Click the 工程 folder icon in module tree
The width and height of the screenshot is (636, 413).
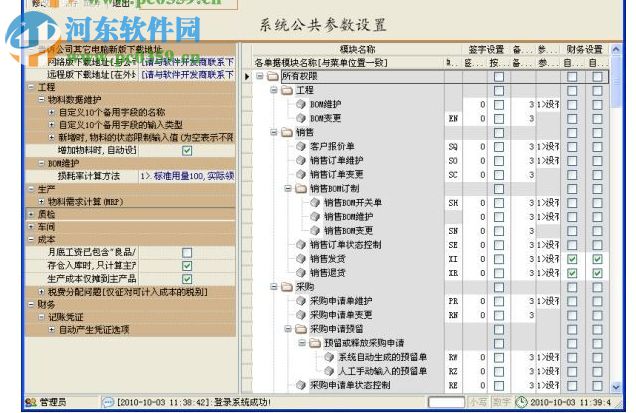[287, 90]
